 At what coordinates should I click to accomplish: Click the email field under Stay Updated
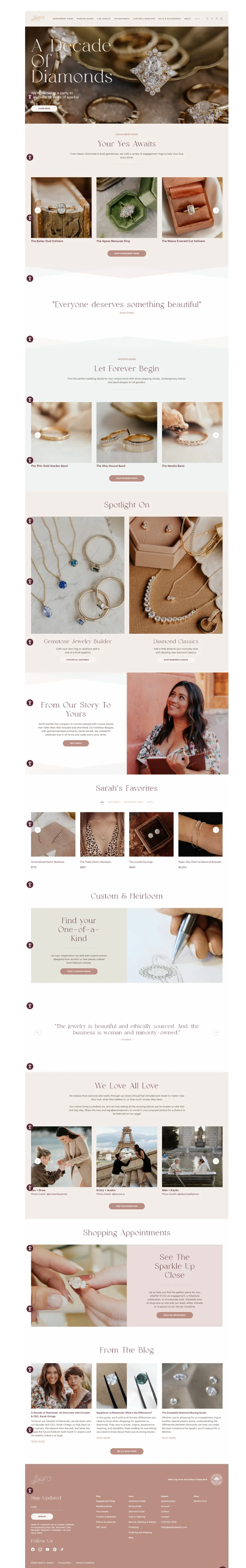click(x=47, y=1507)
